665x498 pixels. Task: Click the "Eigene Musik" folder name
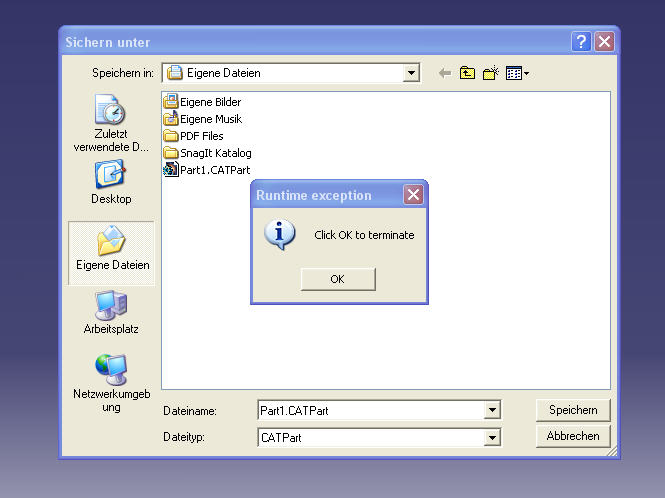[x=211, y=119]
